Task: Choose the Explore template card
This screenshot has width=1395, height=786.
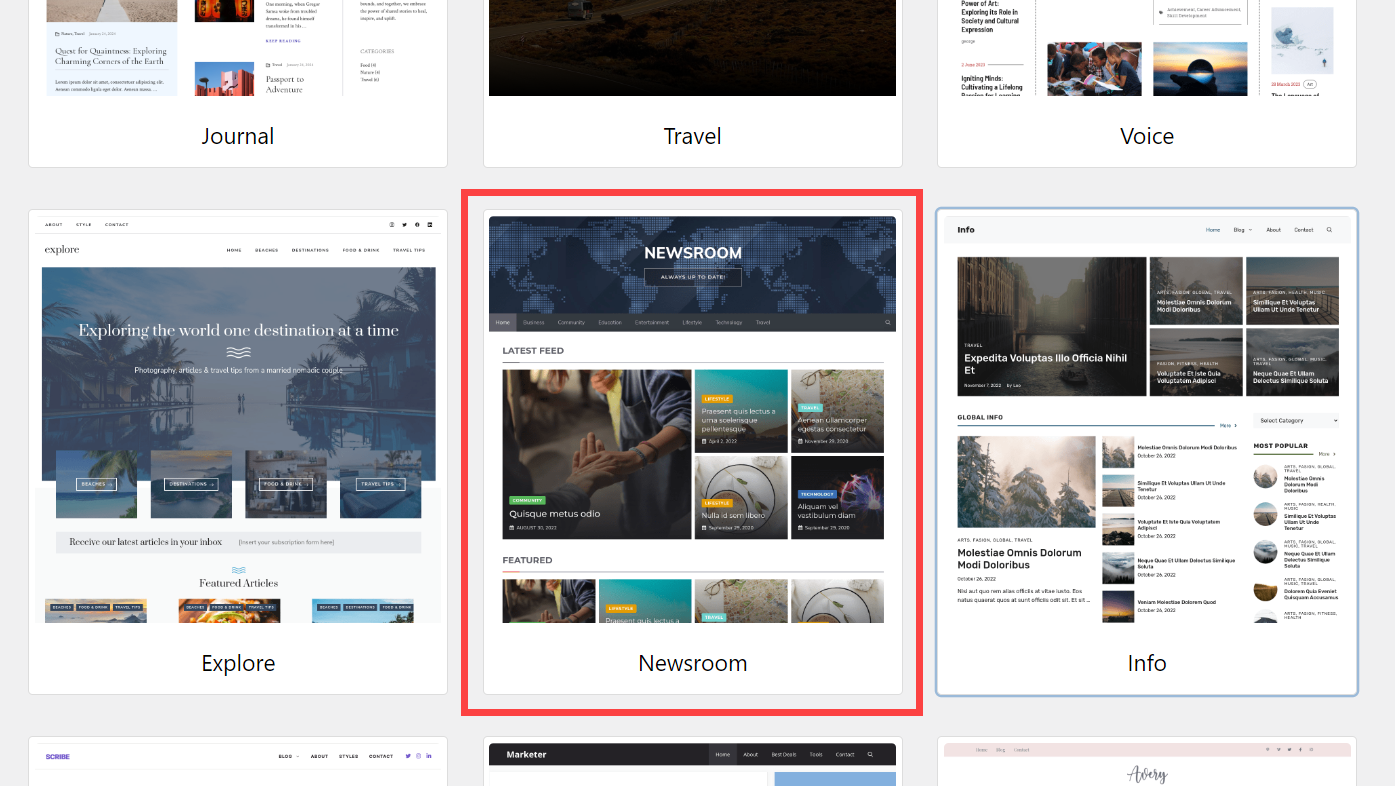Action: (x=238, y=452)
